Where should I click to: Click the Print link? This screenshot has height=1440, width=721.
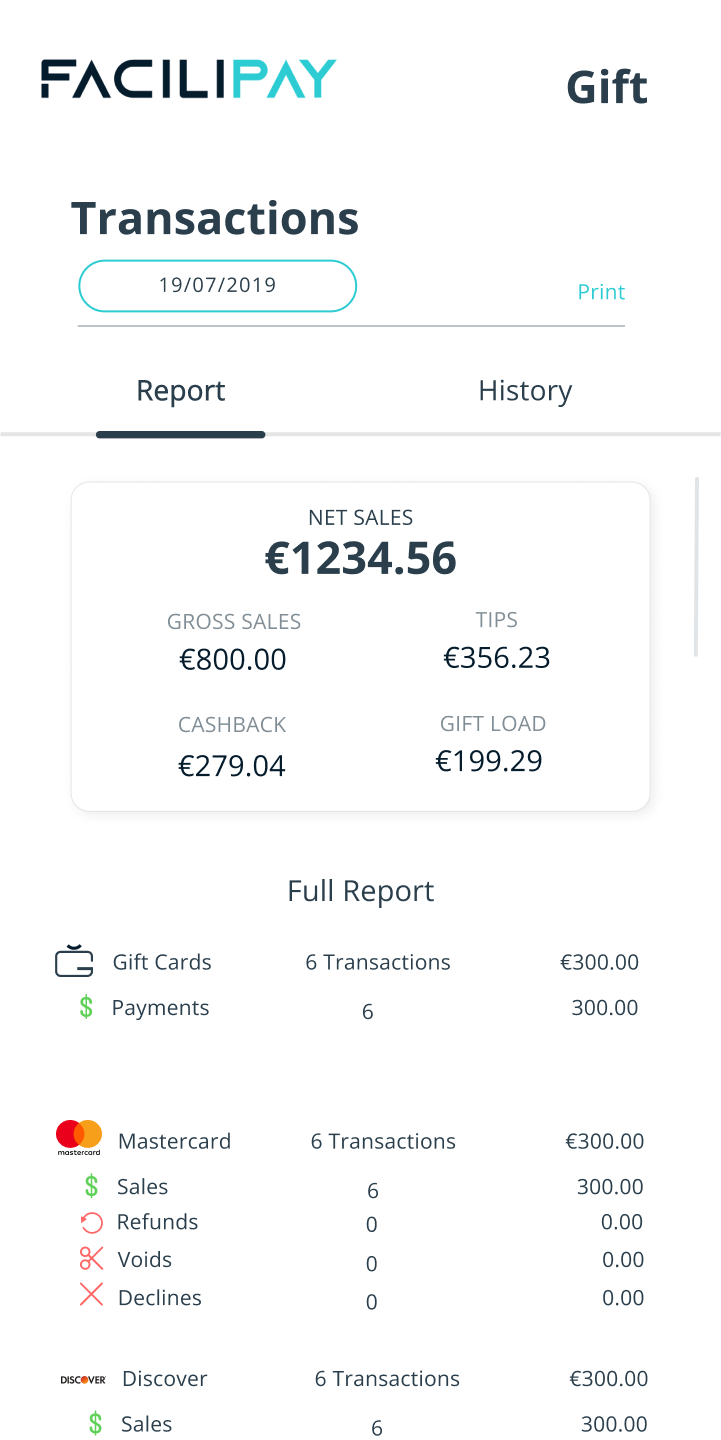(x=601, y=291)
